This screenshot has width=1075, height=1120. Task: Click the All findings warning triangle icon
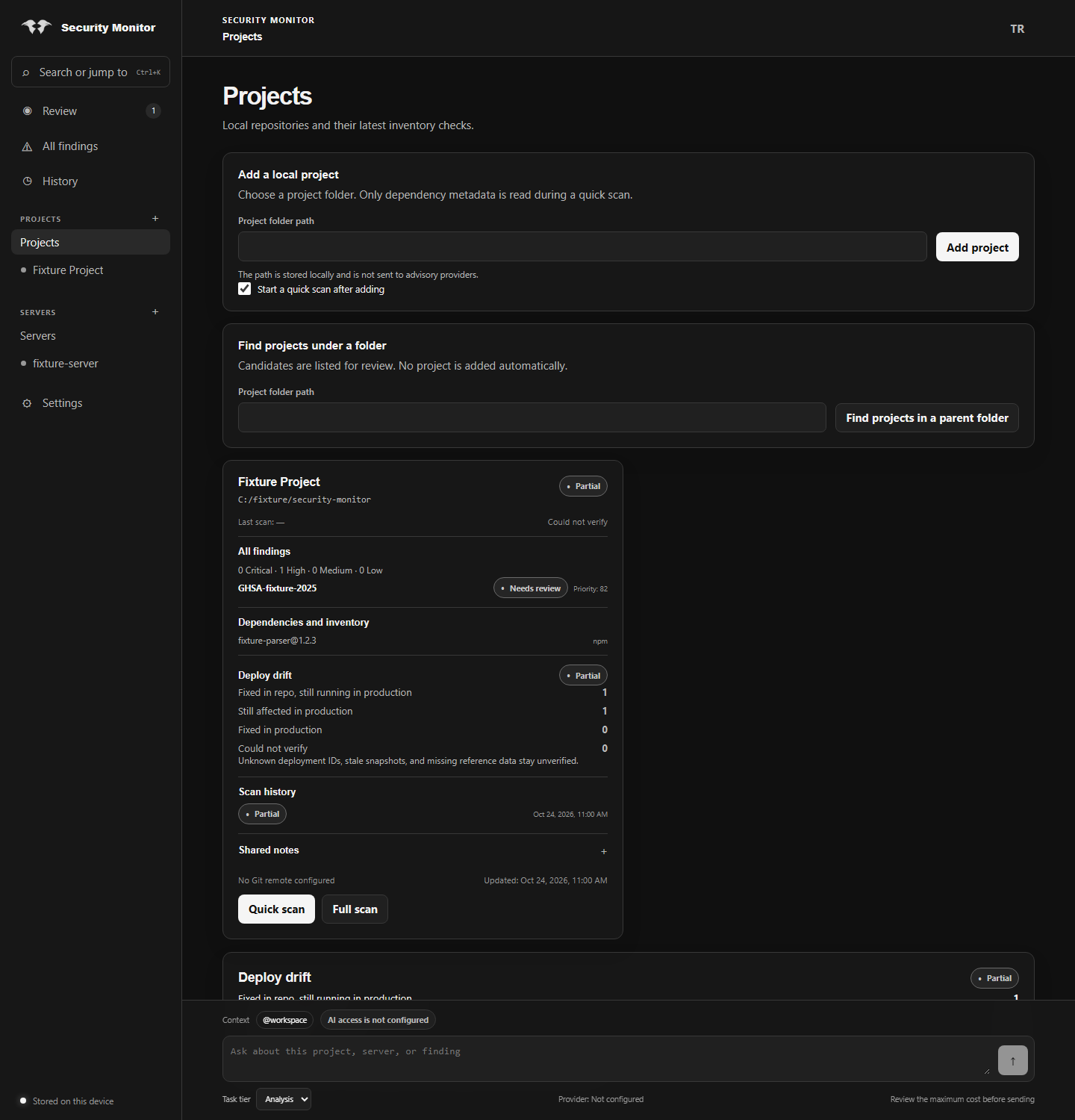28,146
